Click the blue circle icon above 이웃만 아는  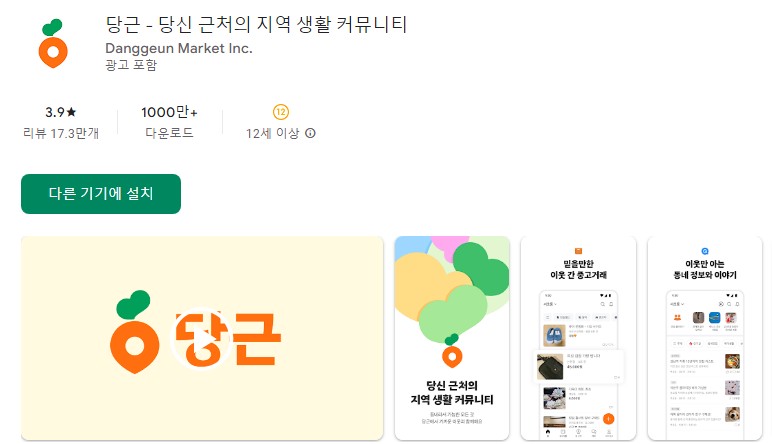(x=705, y=251)
